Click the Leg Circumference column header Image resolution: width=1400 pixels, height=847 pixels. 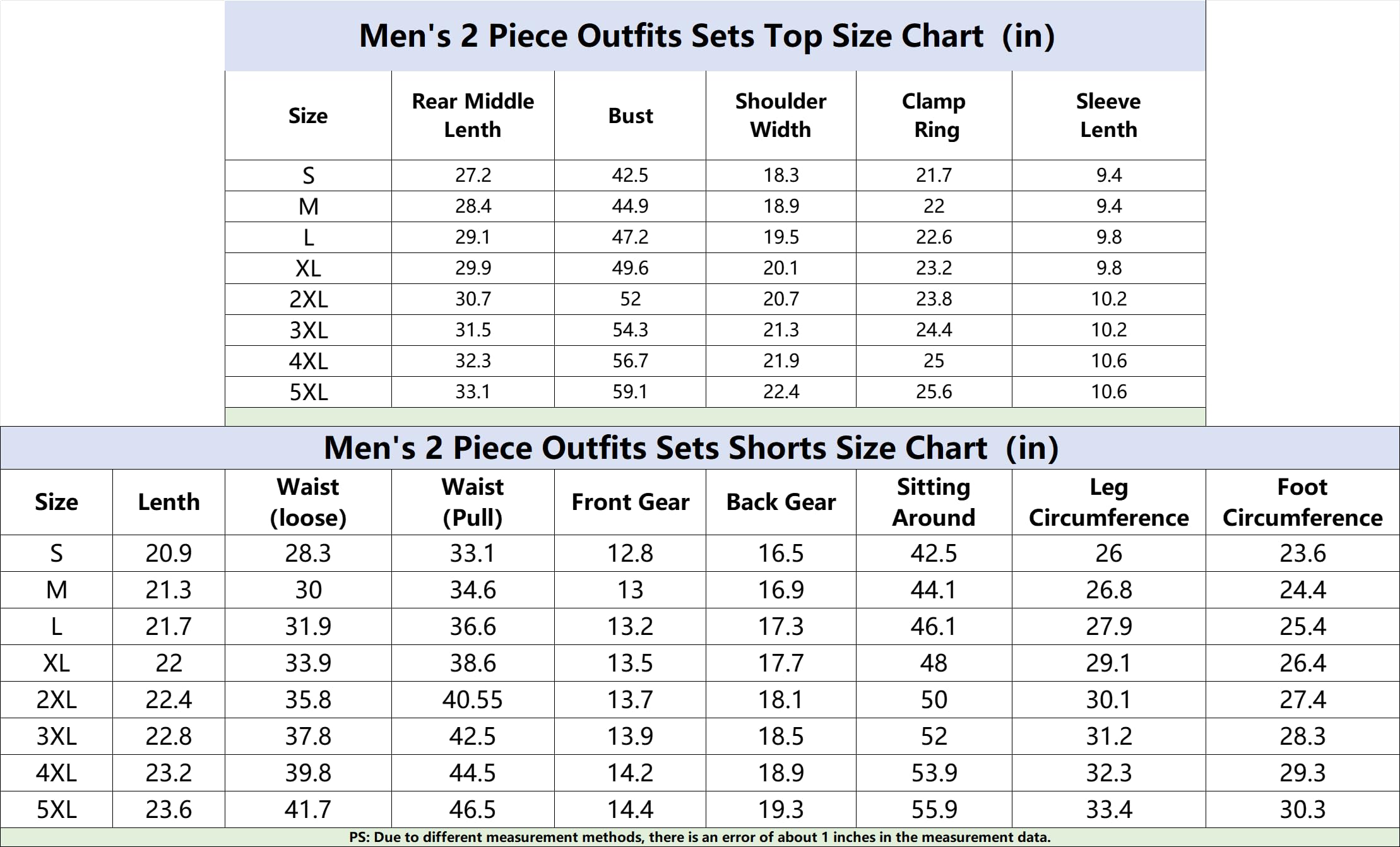(x=1108, y=502)
